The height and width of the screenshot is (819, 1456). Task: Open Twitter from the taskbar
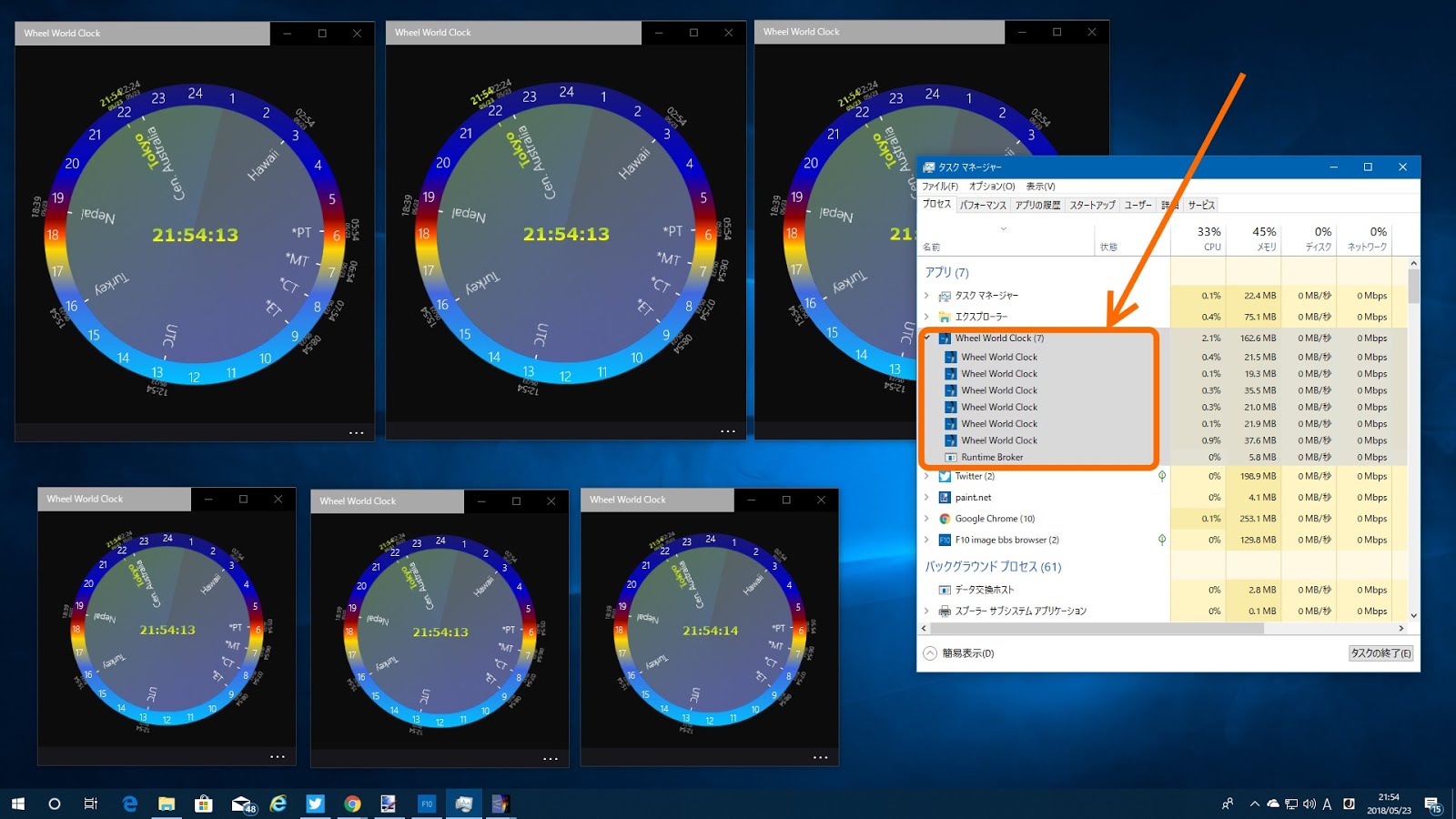[x=315, y=804]
